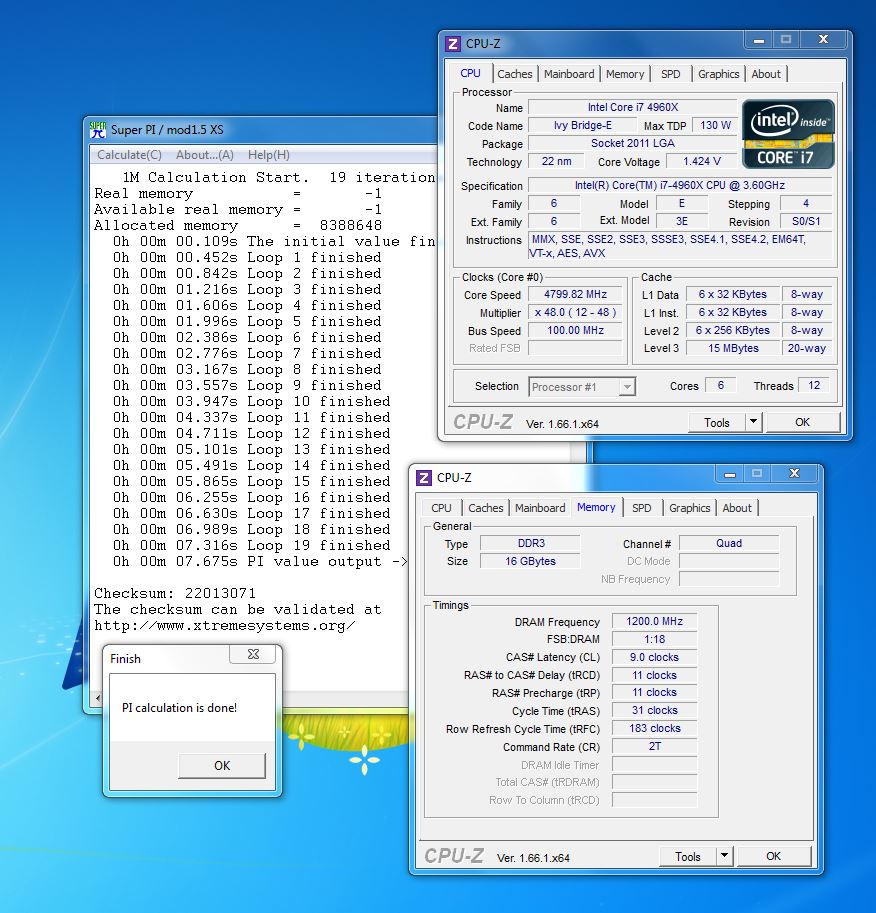Click the Cores count value 6

click(720, 385)
